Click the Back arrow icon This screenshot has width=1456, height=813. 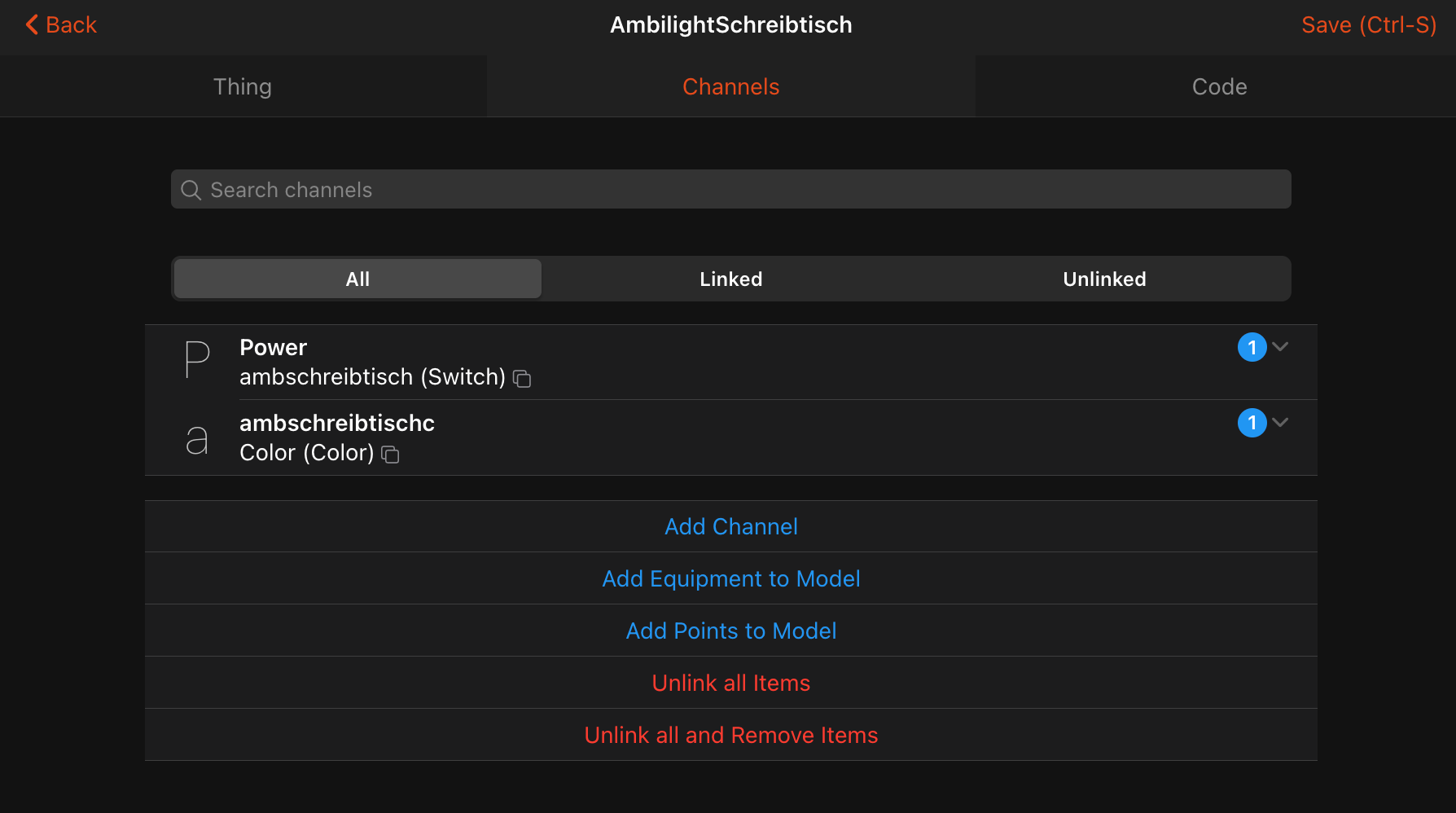32,24
